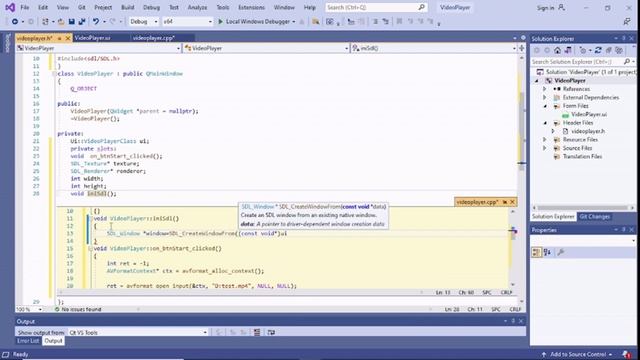The image size is (640, 360).
Task: Promote the videoplayer.cpp peek window to tab
Action: coord(504,202)
